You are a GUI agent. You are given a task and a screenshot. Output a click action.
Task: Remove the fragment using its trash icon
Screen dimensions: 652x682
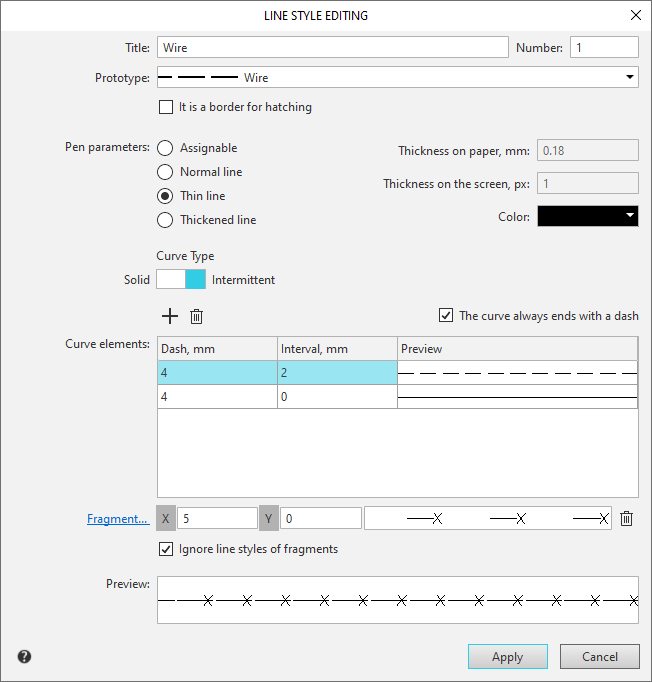click(626, 518)
